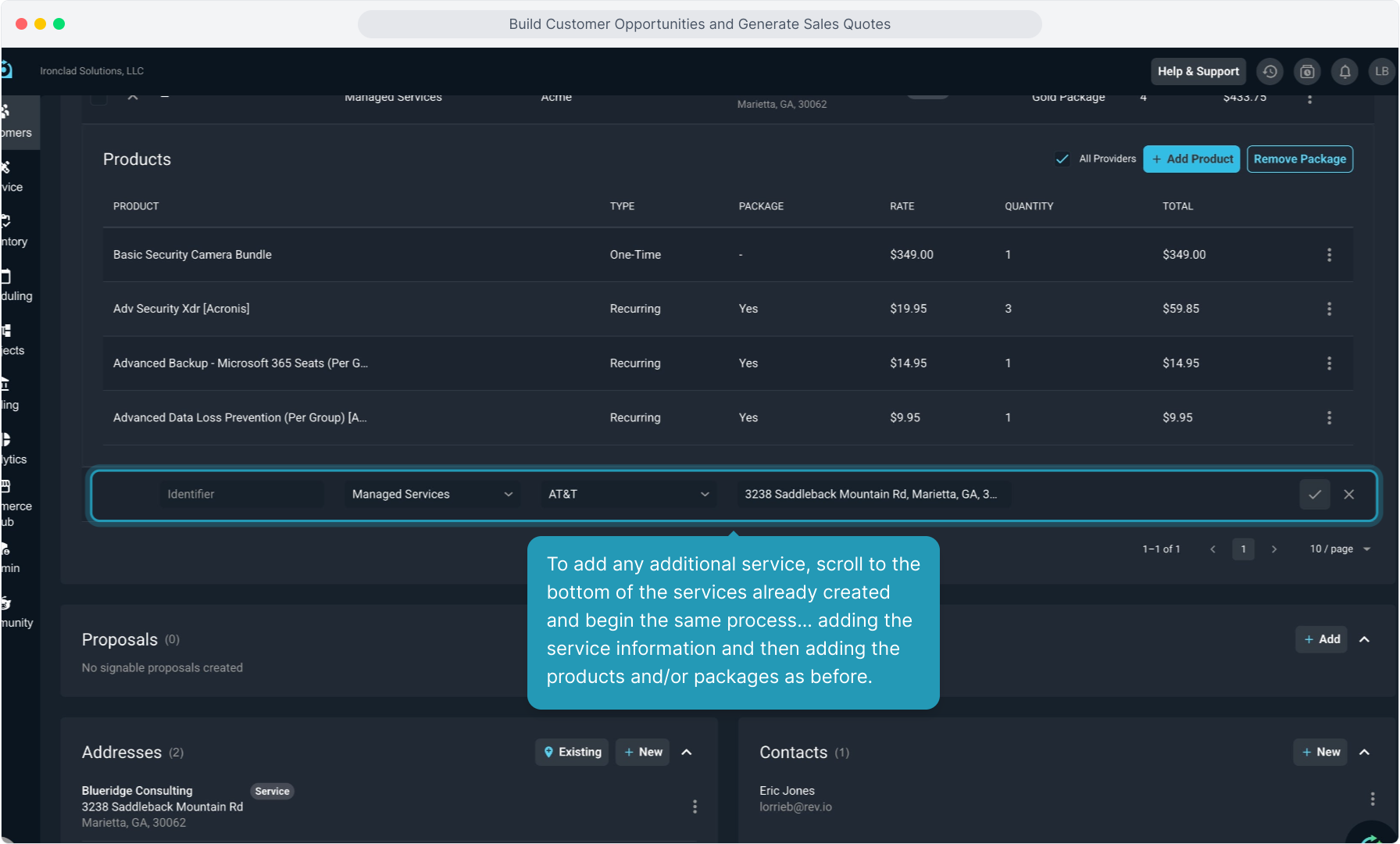The height and width of the screenshot is (844, 1400).
Task: Open the timer icon next to history
Action: [x=1307, y=72]
